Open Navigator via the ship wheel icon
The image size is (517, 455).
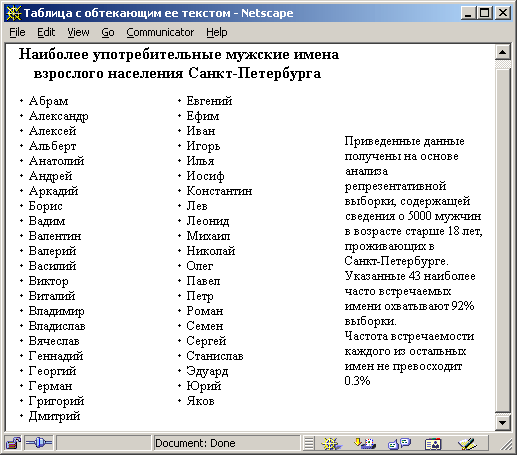331,443
